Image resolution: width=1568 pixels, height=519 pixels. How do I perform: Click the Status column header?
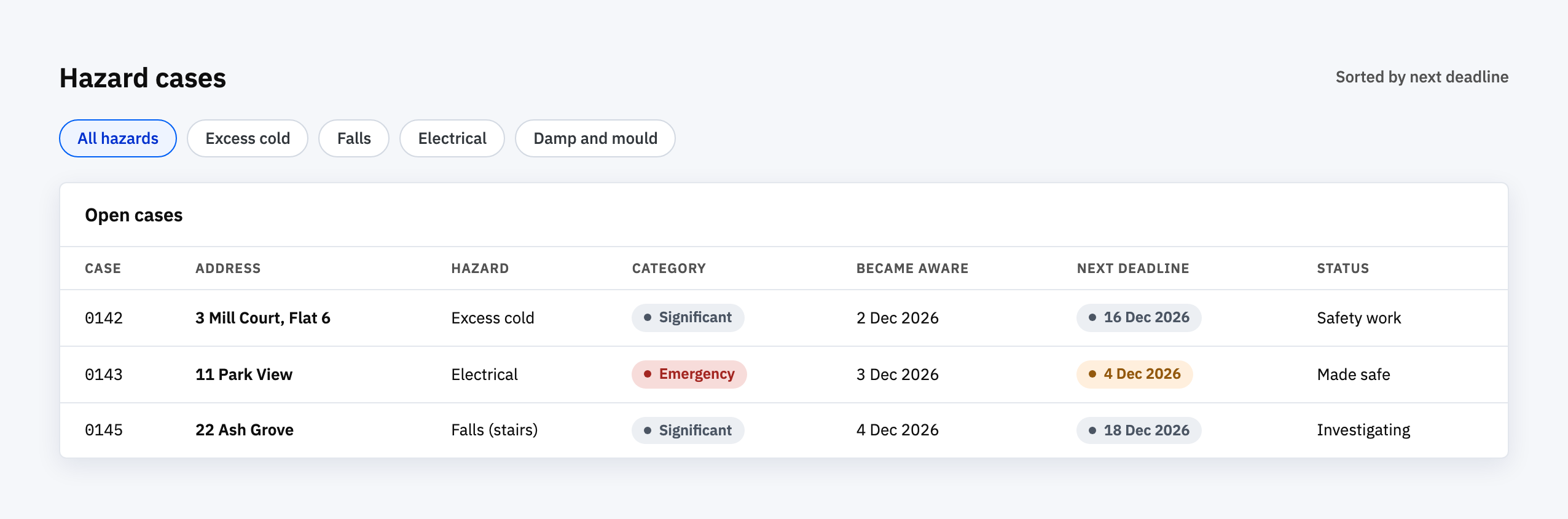1343,269
